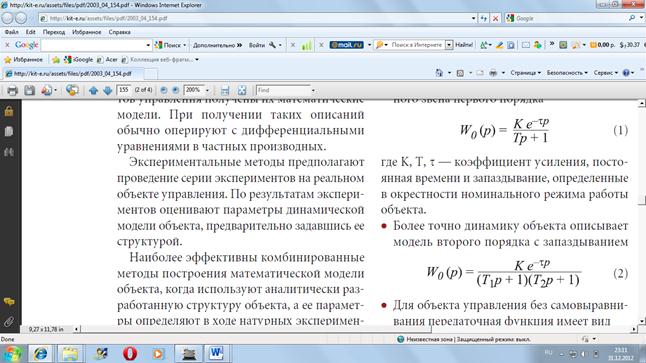Viewport: 646px width, 363px height.
Task: Open a new blank tab
Action: (x=151, y=74)
